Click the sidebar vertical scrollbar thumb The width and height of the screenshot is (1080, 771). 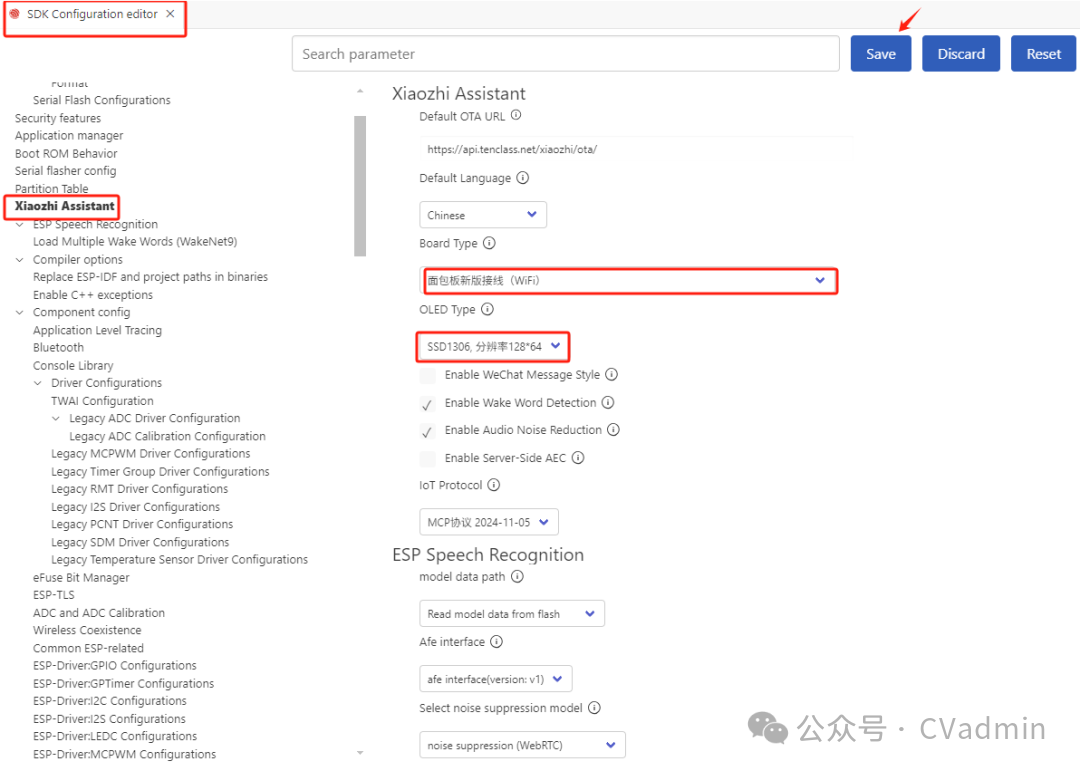pos(360,185)
